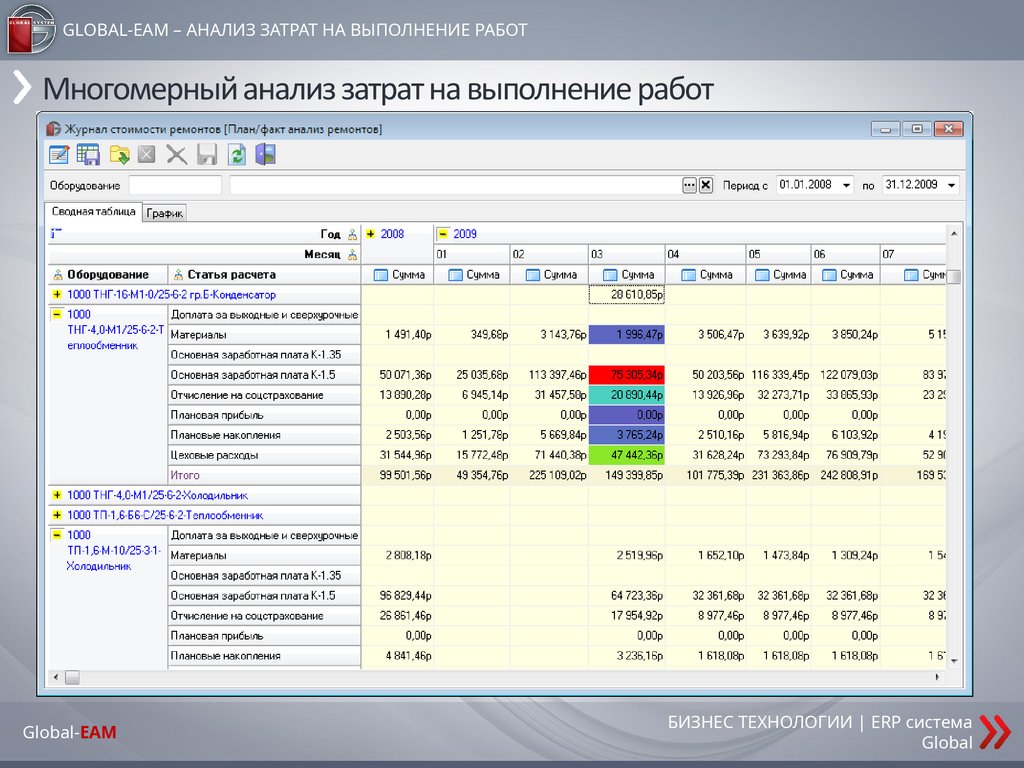Switch to the График tab
Viewport: 1024px width, 768px height.
pyautogui.click(x=164, y=213)
